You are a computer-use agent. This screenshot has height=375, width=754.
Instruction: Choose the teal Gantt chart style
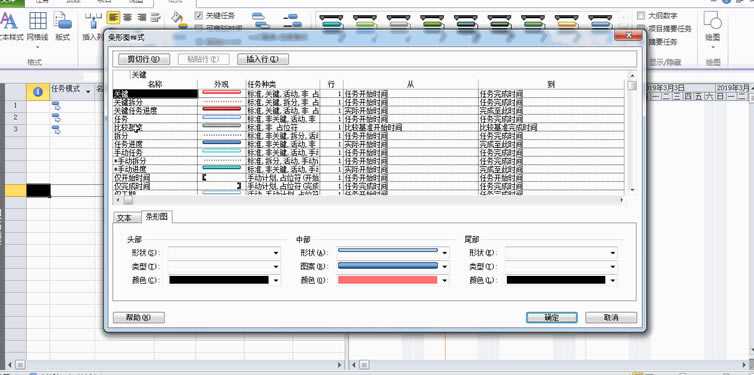(x=331, y=21)
